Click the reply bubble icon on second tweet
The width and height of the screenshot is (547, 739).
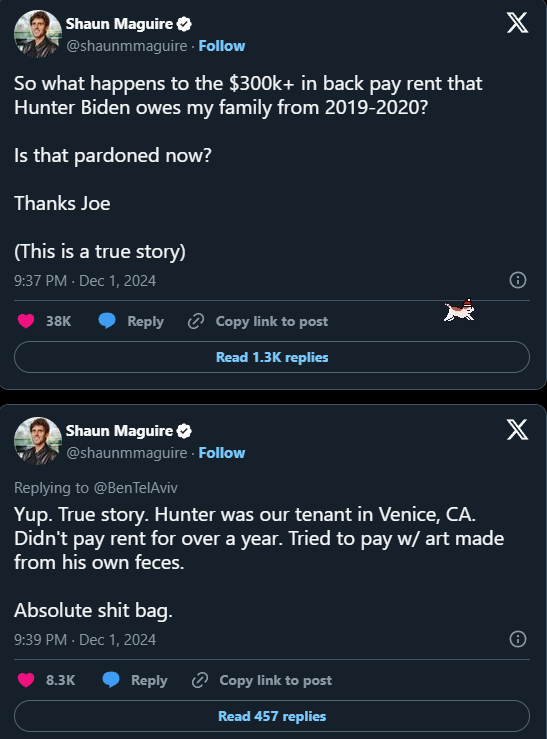[x=111, y=680]
